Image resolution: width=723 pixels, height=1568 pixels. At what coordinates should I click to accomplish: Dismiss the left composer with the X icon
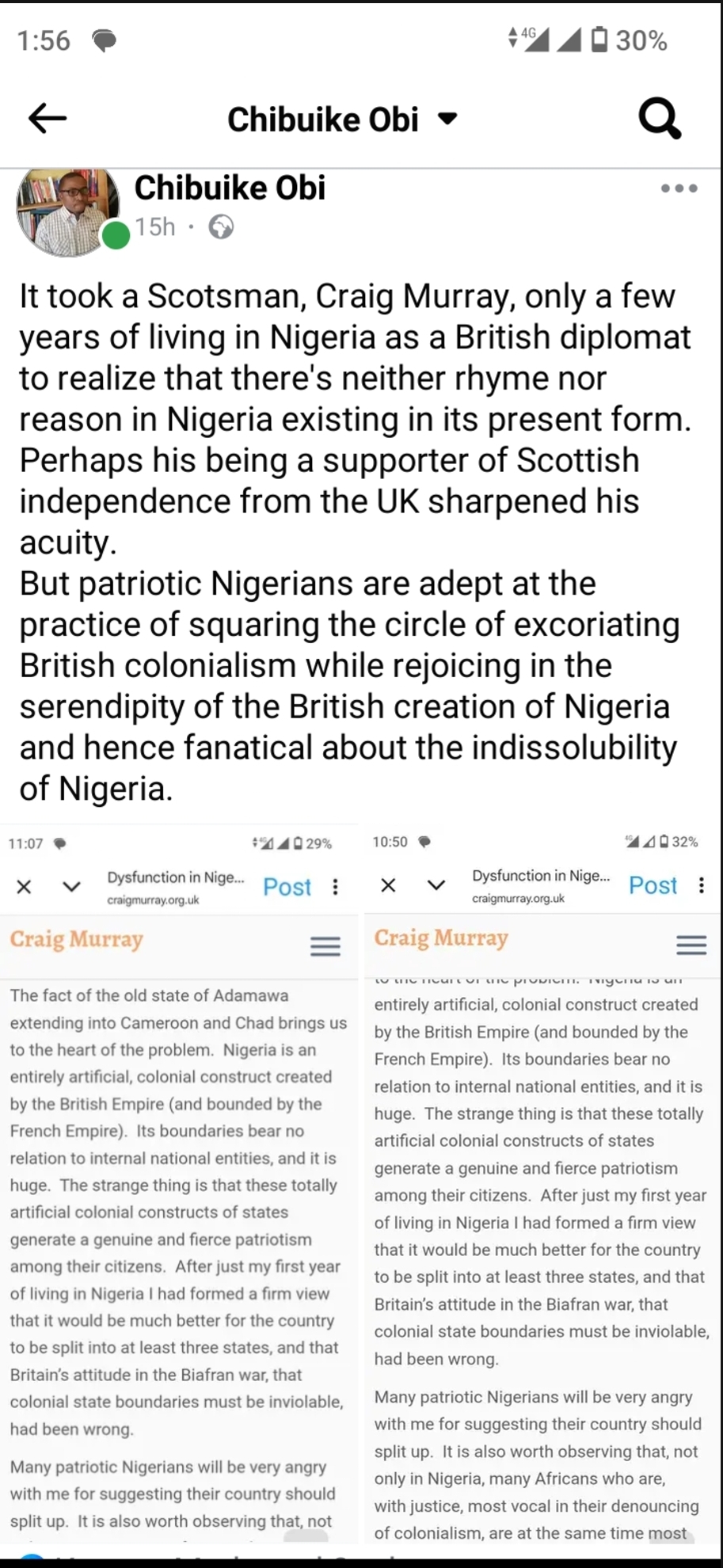click(24, 887)
